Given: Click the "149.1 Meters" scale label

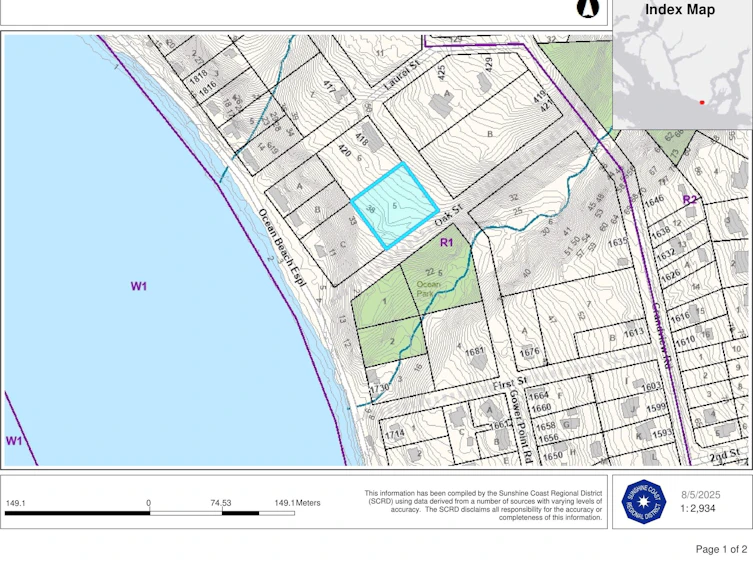Looking at the screenshot, I should click(297, 503).
